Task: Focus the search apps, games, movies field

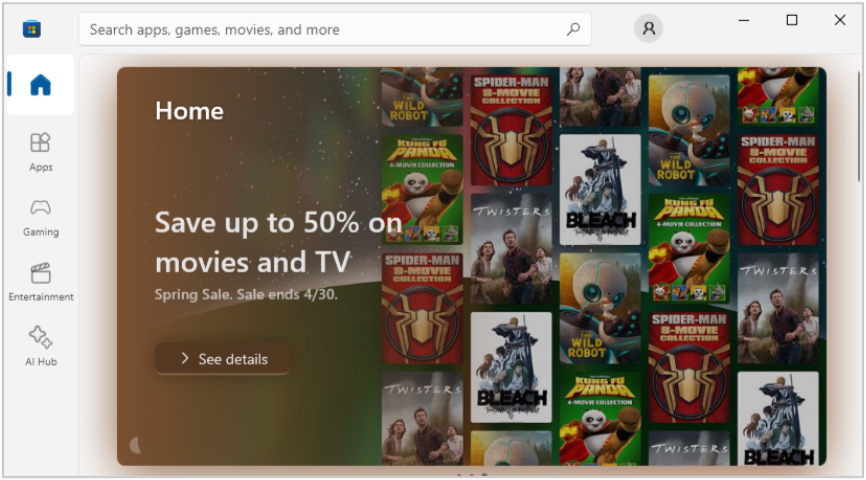Action: [x=320, y=30]
